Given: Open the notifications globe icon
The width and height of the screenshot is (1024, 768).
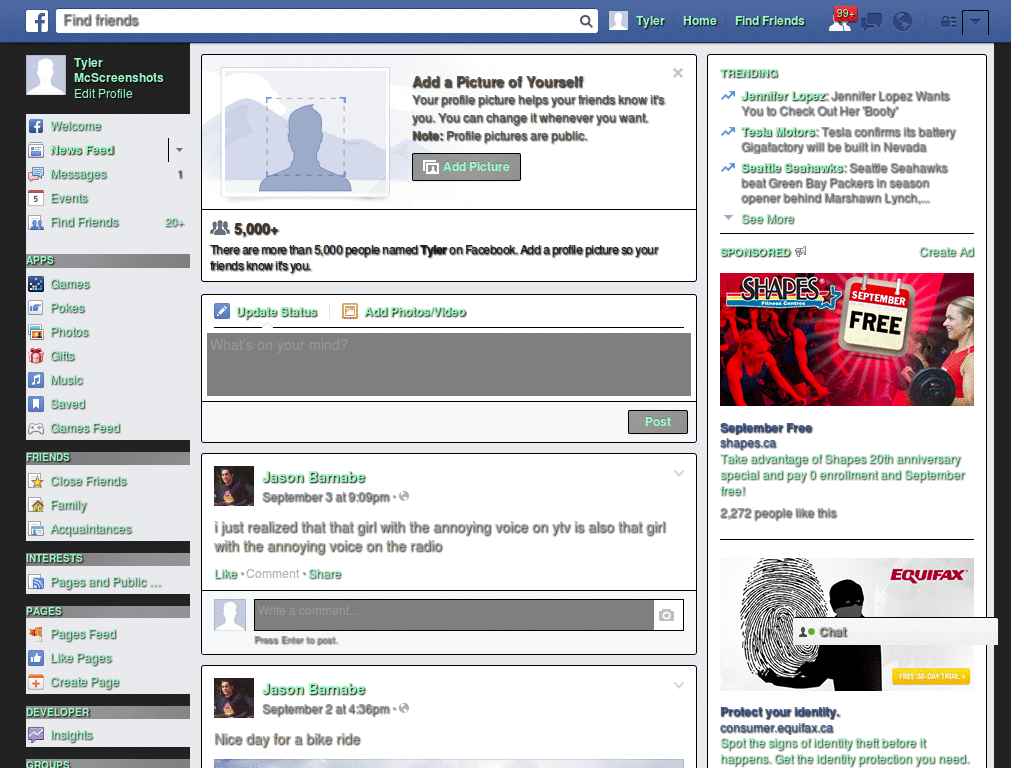Looking at the screenshot, I should (x=903, y=22).
